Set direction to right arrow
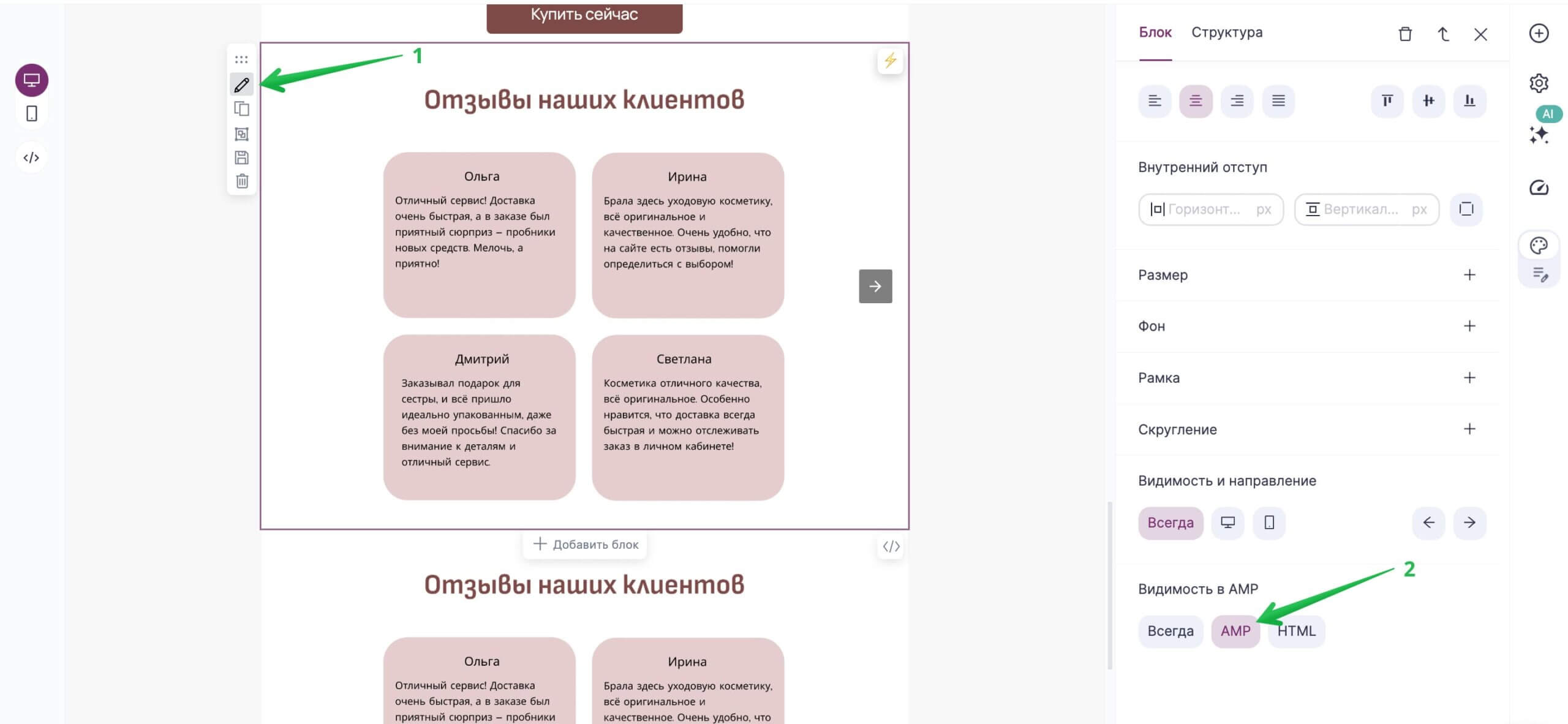1568x724 pixels. point(1469,523)
